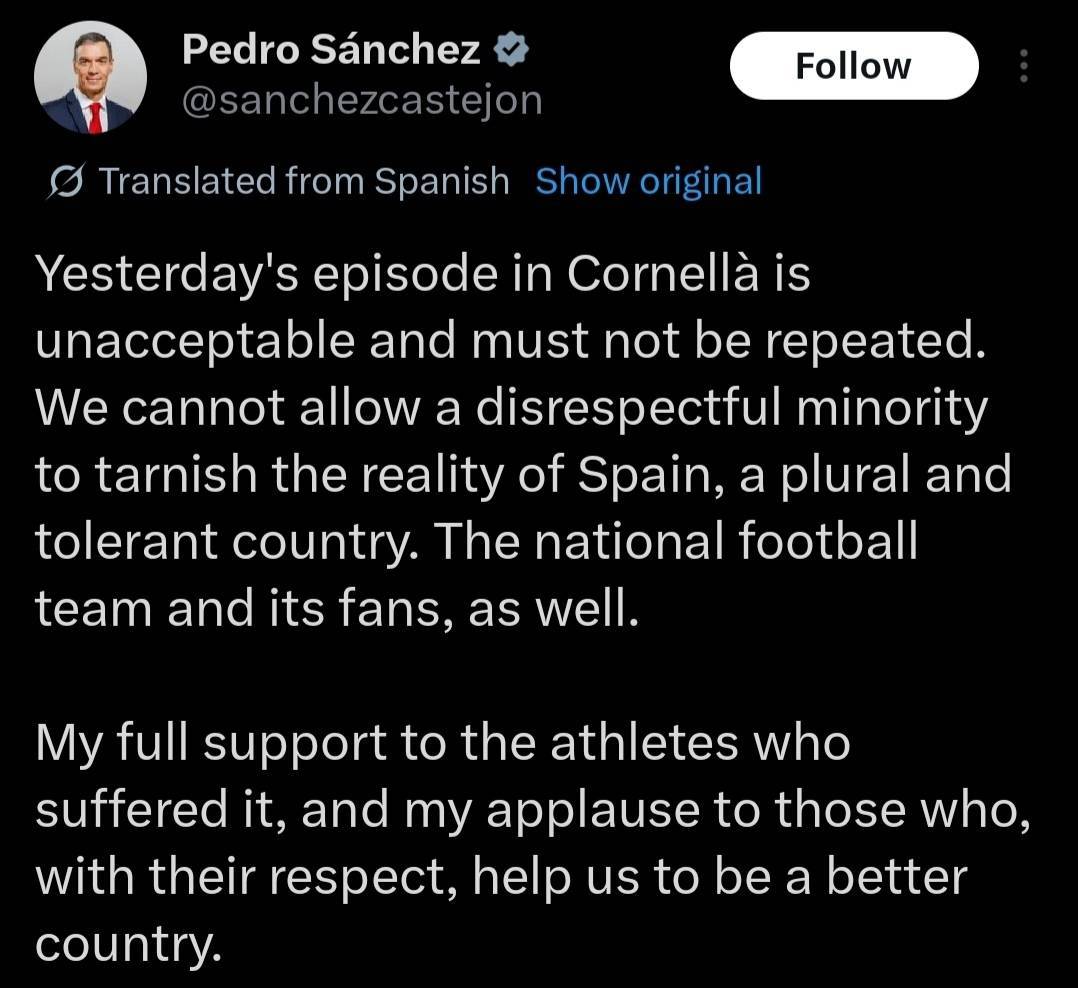The width and height of the screenshot is (1078, 988).
Task: Switch the tweet back to its original language
Action: 648,181
